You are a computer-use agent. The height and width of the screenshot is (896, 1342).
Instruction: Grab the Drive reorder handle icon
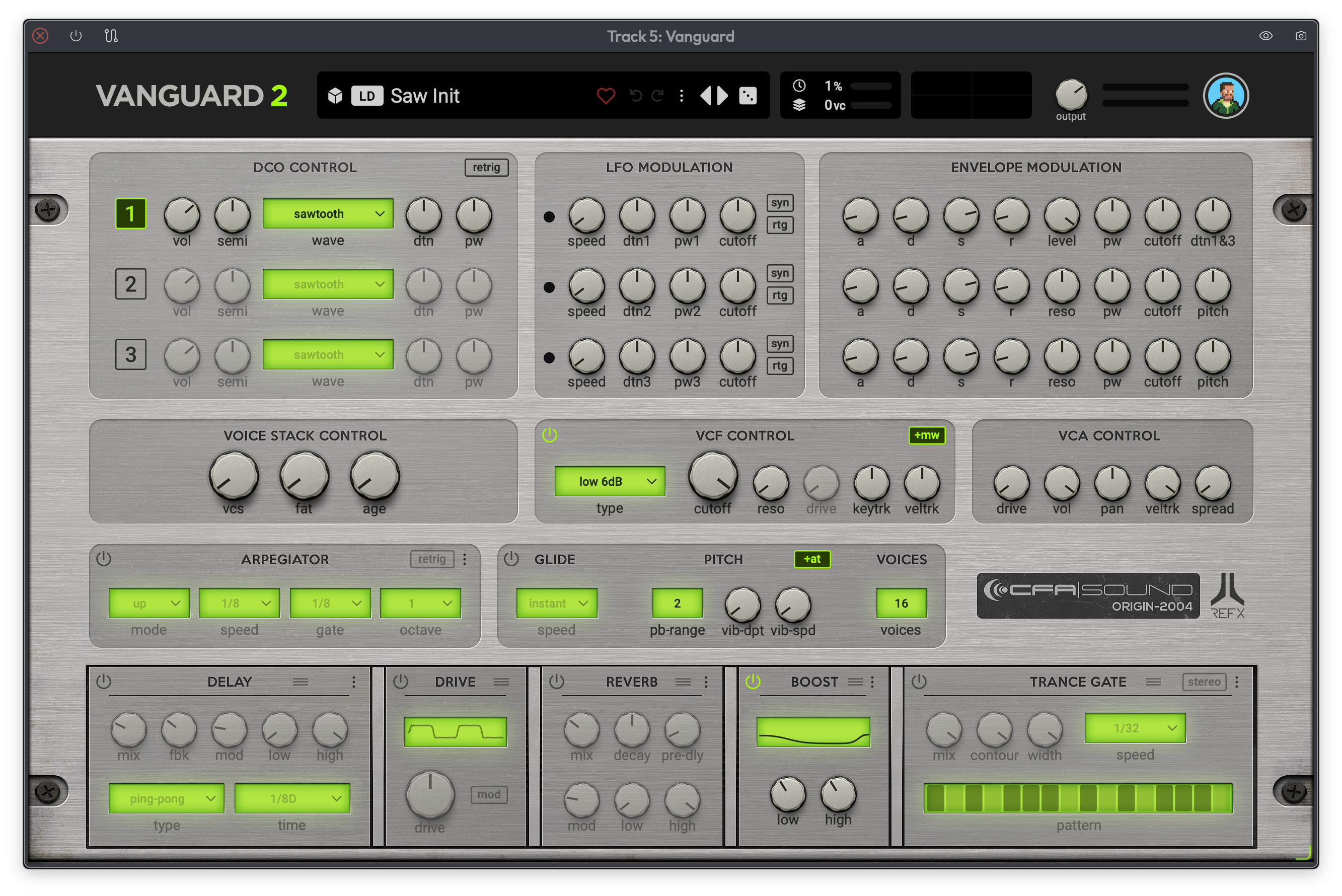(501, 682)
